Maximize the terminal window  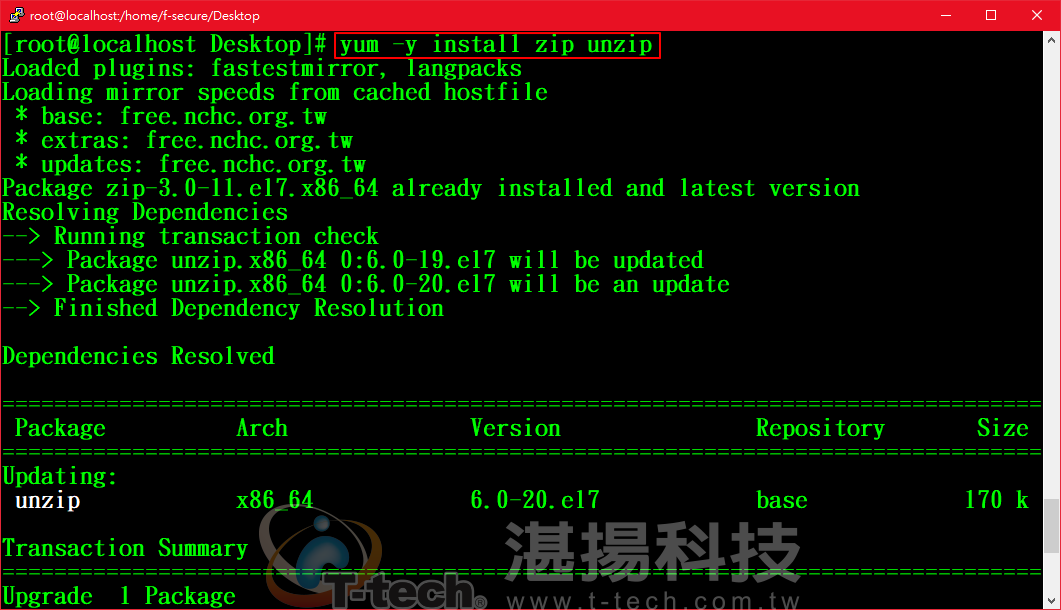(x=991, y=15)
